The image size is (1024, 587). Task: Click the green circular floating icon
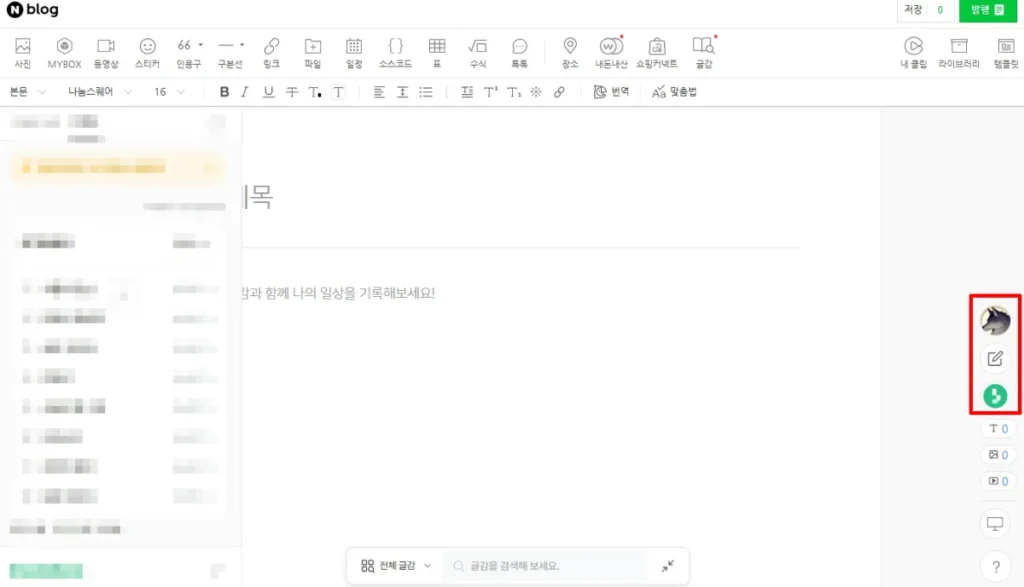(x=995, y=396)
